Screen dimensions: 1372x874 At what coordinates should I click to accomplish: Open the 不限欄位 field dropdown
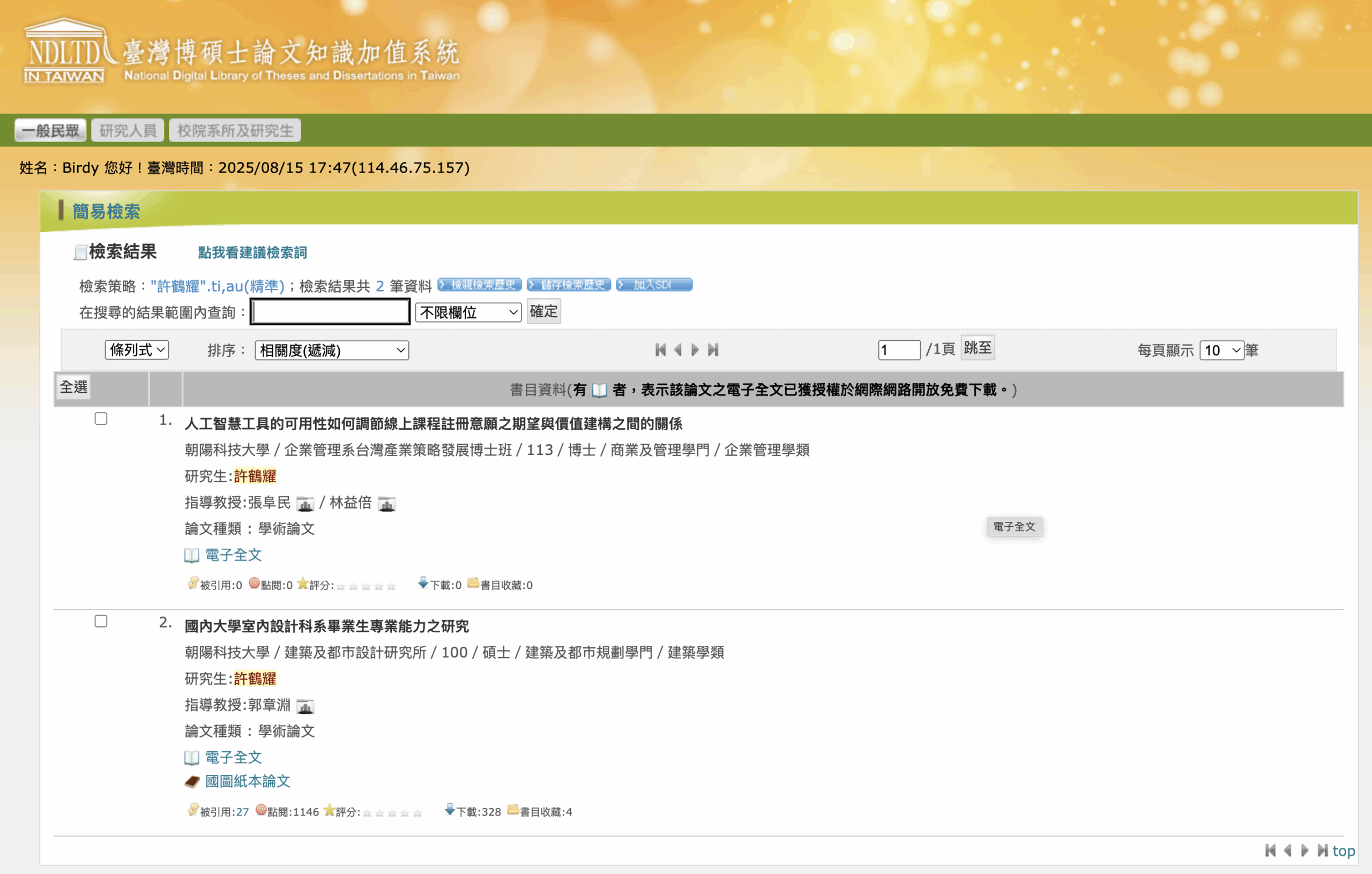(467, 312)
